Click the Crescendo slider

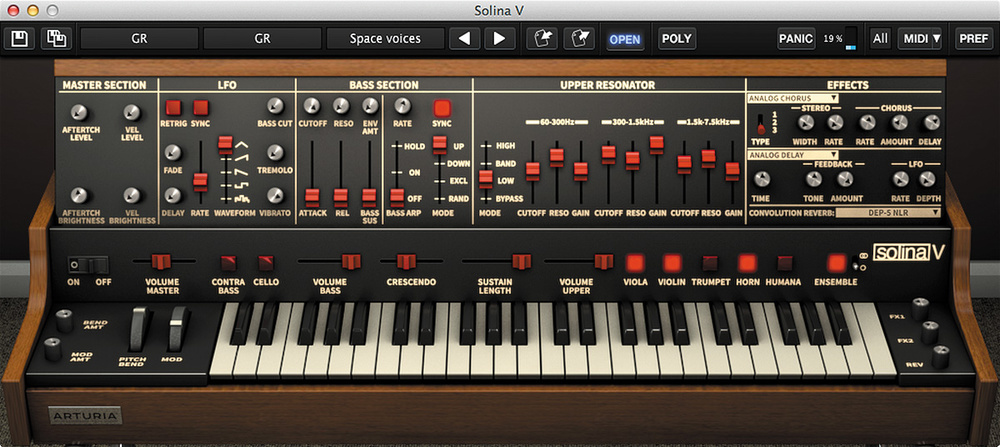(411, 261)
